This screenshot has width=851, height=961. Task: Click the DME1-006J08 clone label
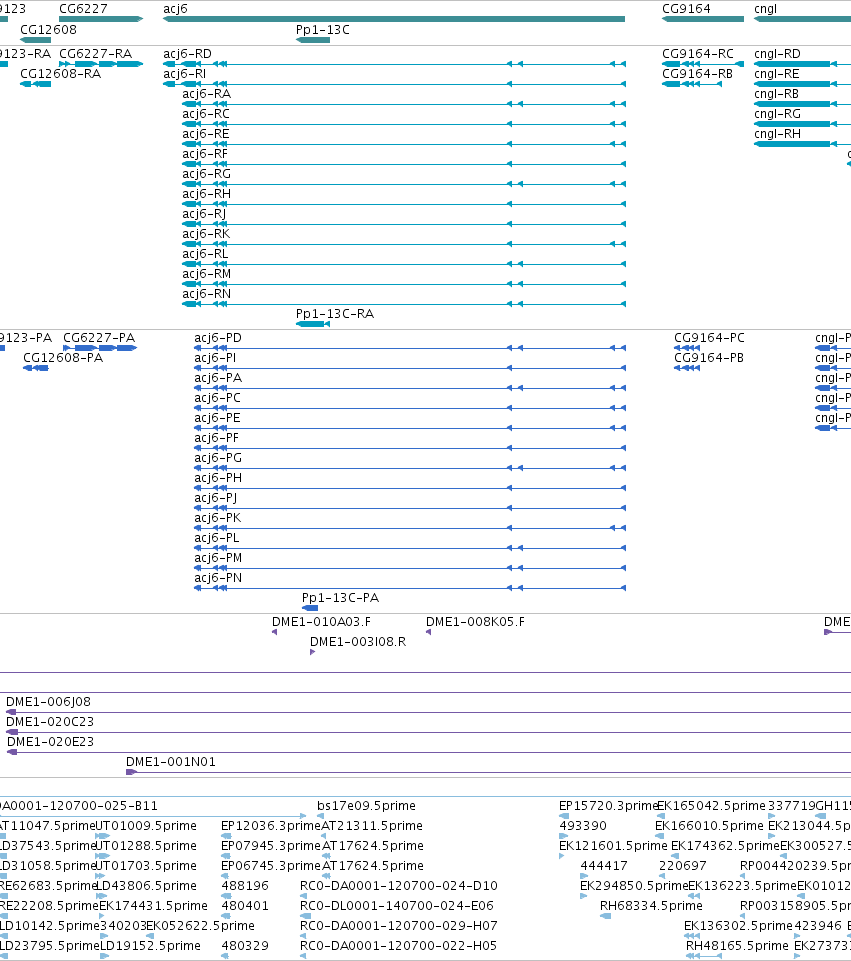48,702
